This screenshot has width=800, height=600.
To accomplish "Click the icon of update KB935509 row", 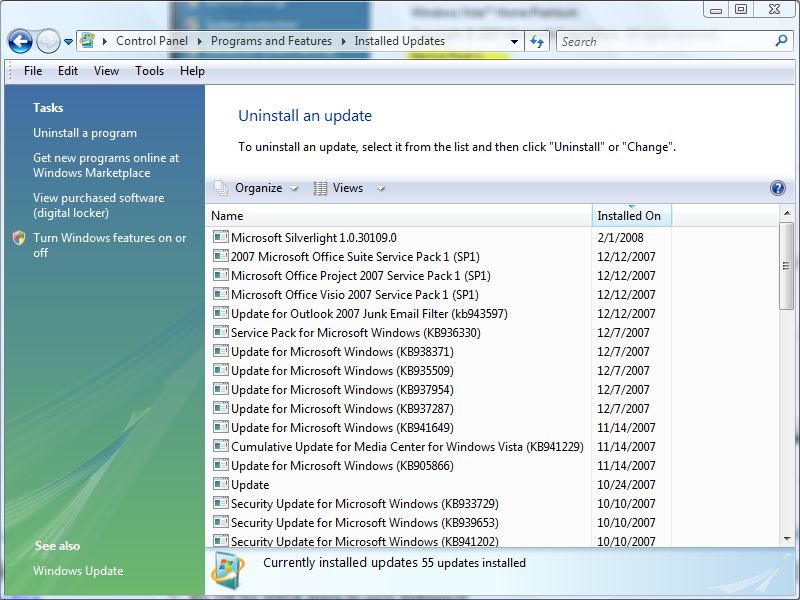I will point(220,370).
